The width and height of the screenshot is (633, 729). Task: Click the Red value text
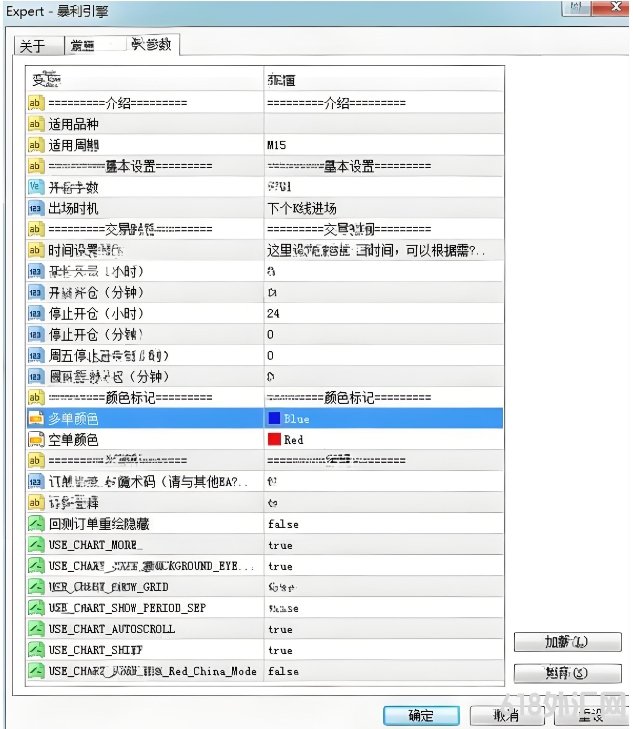293,440
